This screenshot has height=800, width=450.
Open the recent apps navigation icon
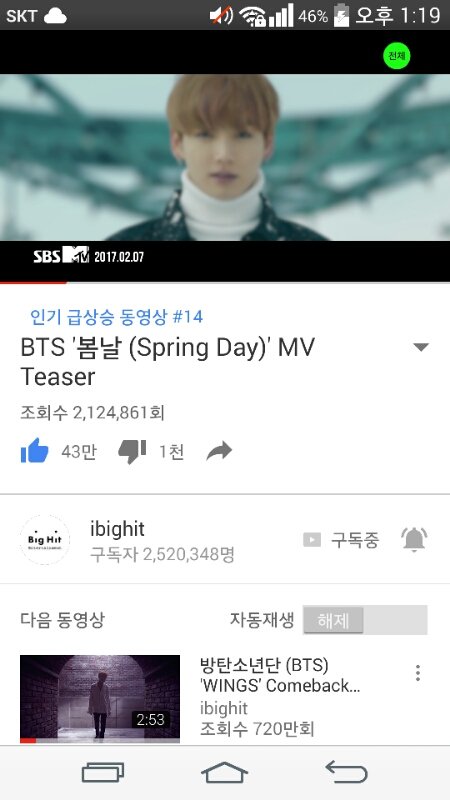tap(103, 772)
